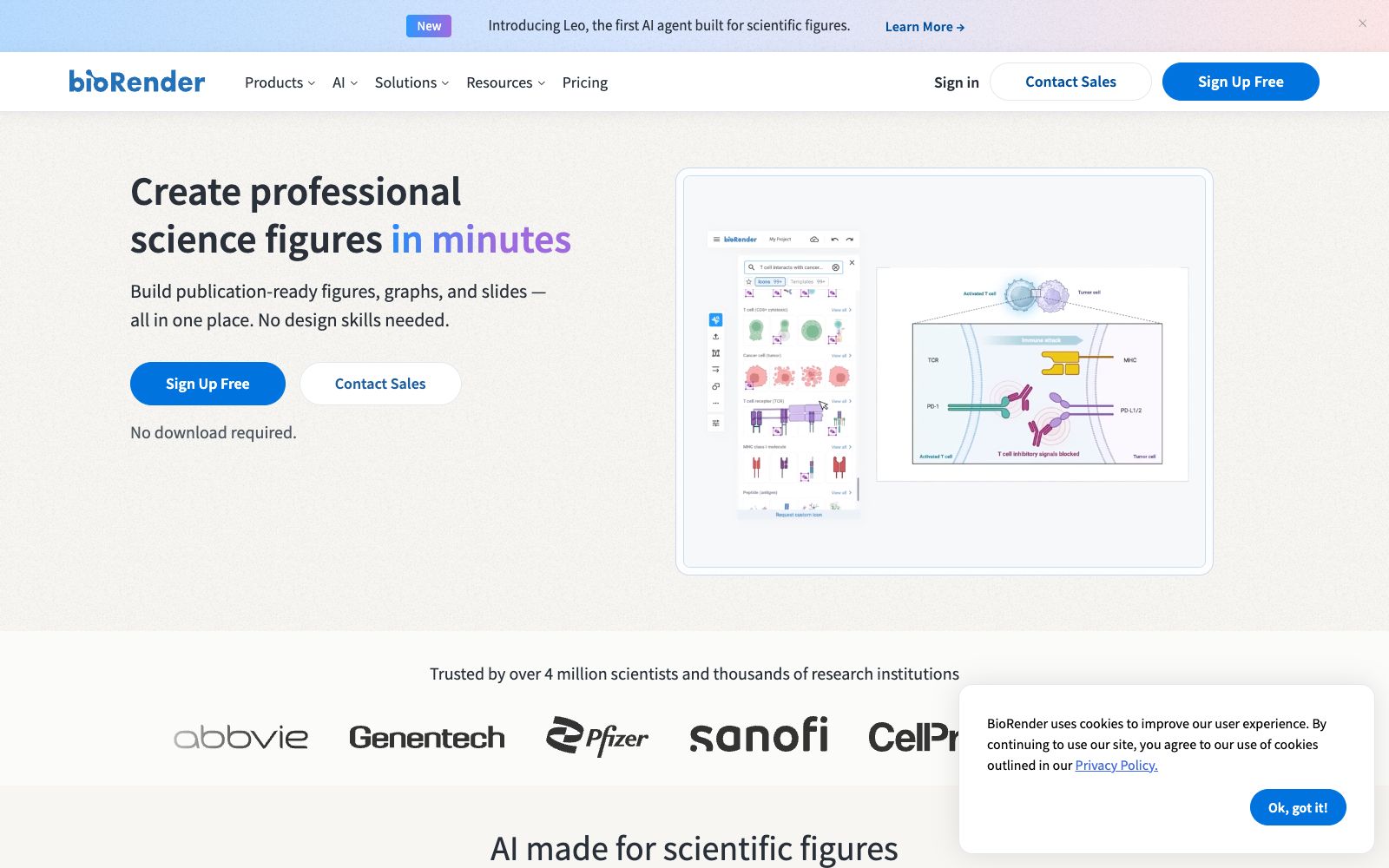This screenshot has height=868, width=1389.
Task: Click the search field in the demo preview
Action: point(794,267)
